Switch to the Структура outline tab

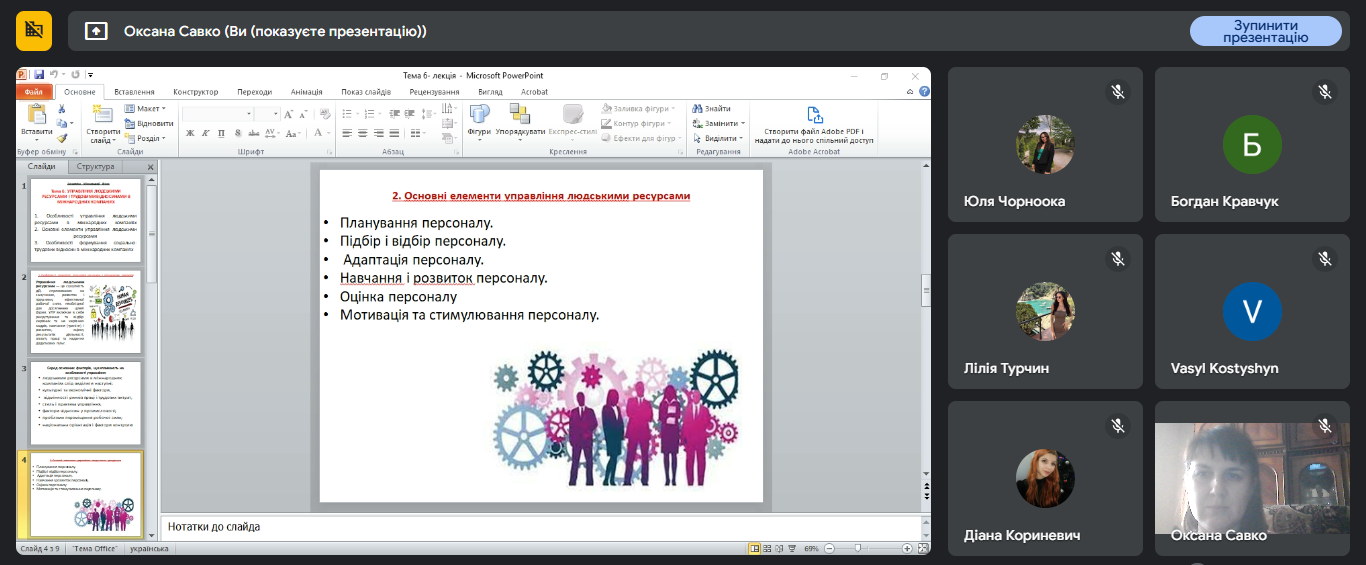pos(95,167)
